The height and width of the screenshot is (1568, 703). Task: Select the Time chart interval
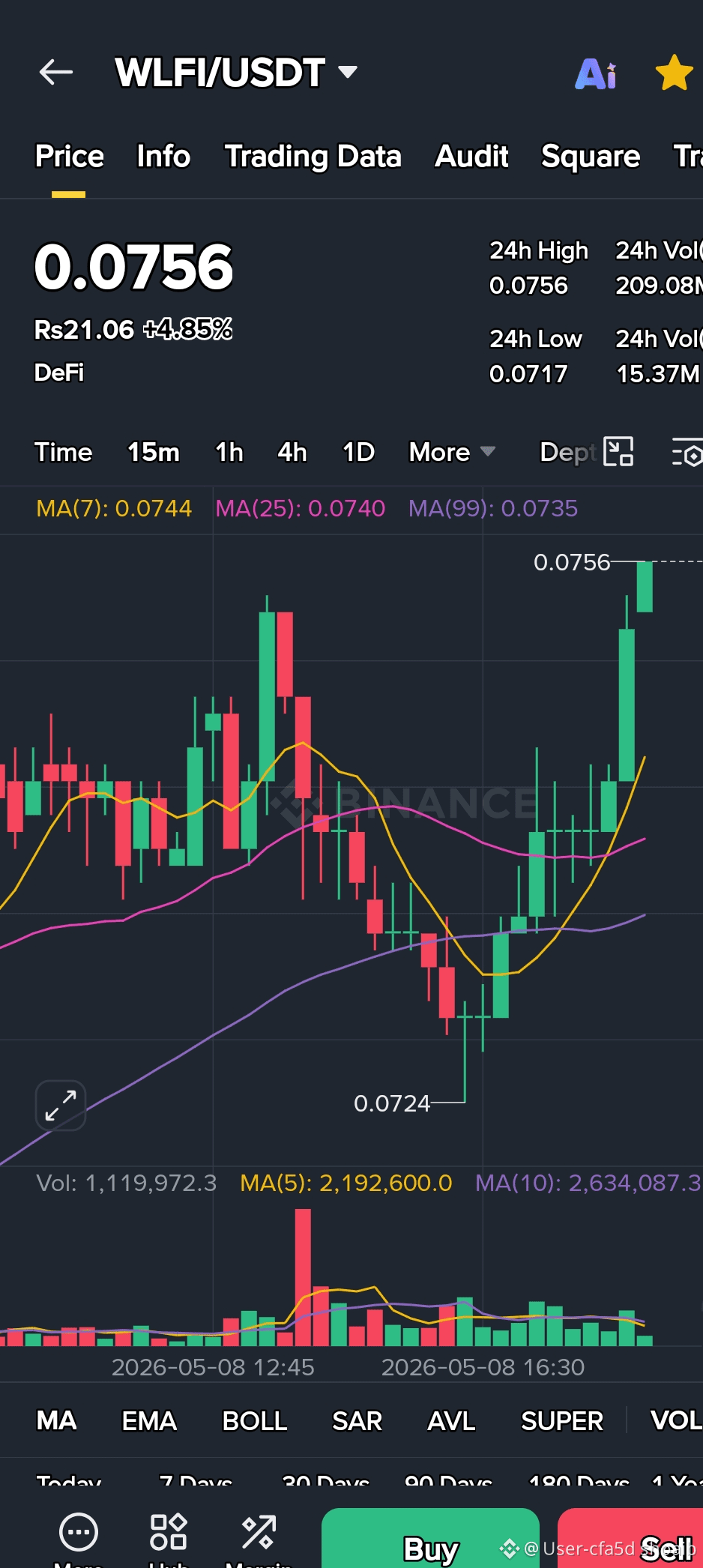[64, 452]
